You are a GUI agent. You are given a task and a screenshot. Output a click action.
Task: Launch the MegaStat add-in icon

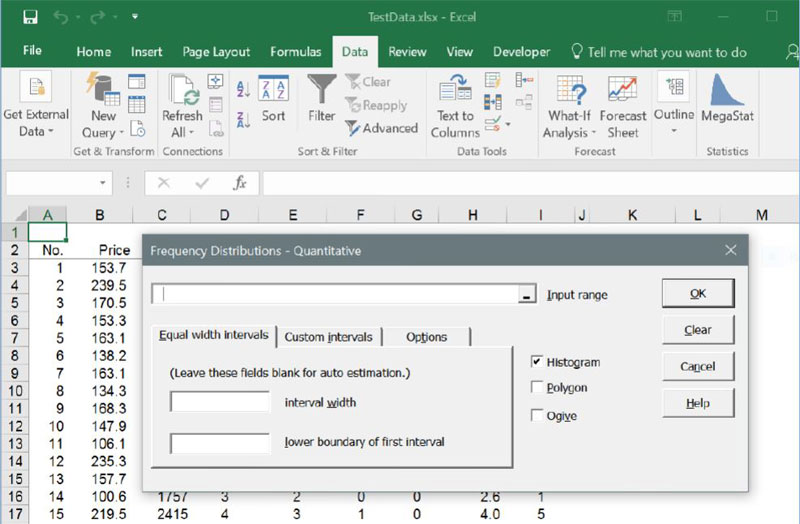727,89
